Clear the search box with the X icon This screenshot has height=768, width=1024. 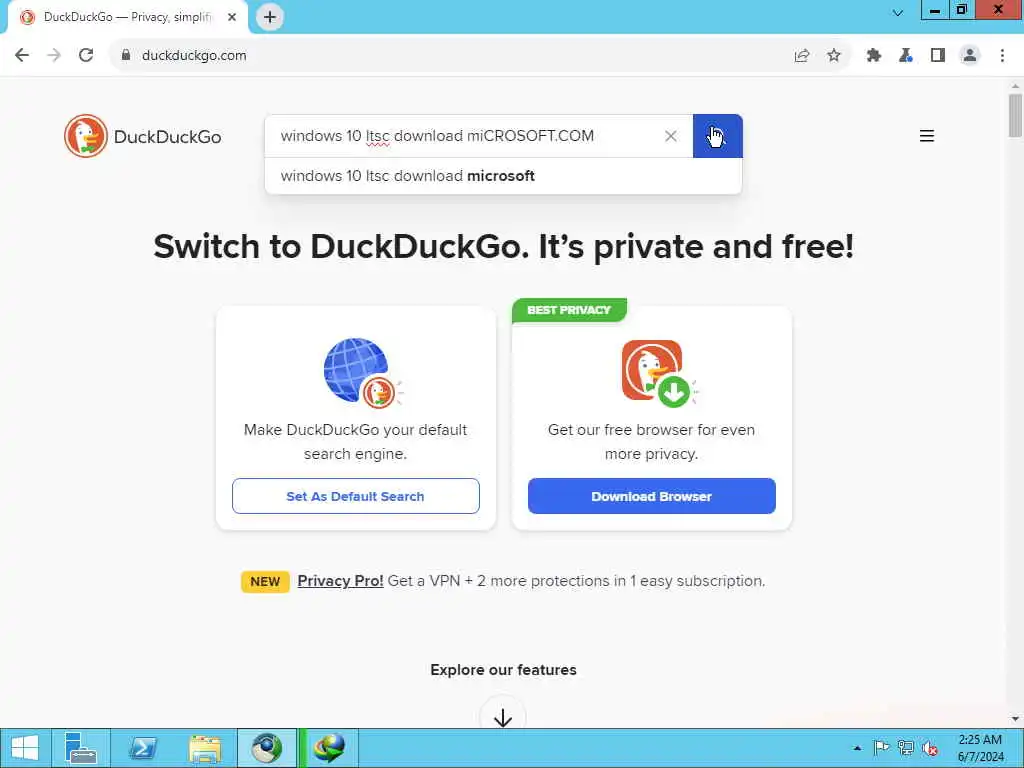pos(671,136)
